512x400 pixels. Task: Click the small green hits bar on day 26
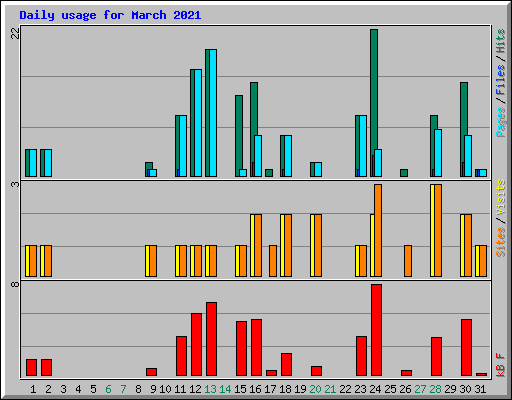click(404, 173)
